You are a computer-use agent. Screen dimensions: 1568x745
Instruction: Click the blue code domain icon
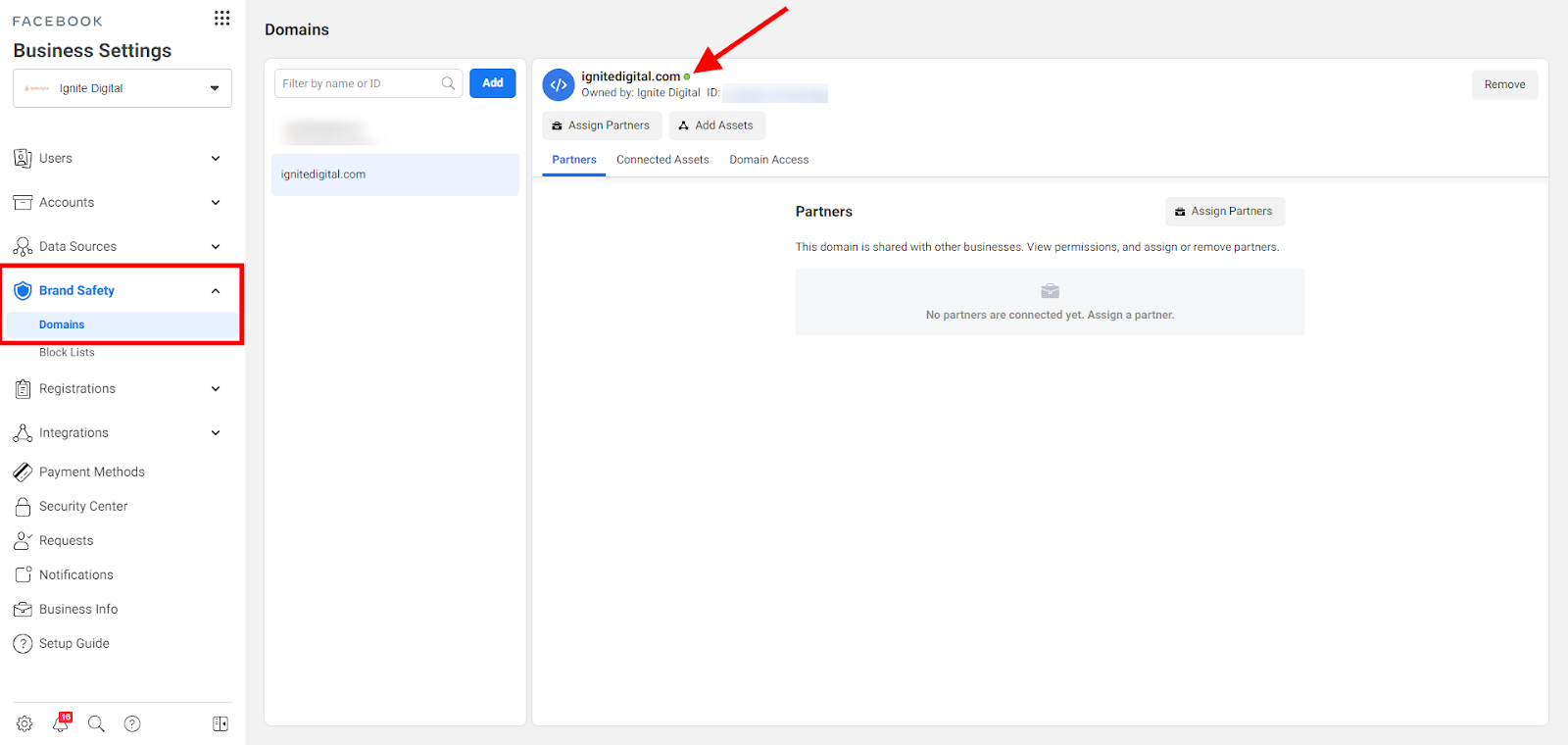click(559, 85)
